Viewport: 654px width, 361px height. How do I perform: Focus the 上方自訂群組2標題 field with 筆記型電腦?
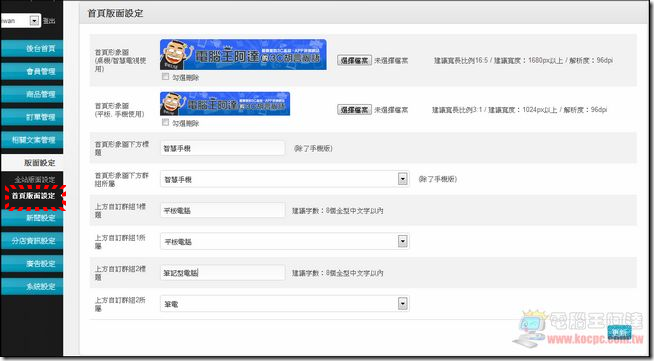(x=222, y=273)
